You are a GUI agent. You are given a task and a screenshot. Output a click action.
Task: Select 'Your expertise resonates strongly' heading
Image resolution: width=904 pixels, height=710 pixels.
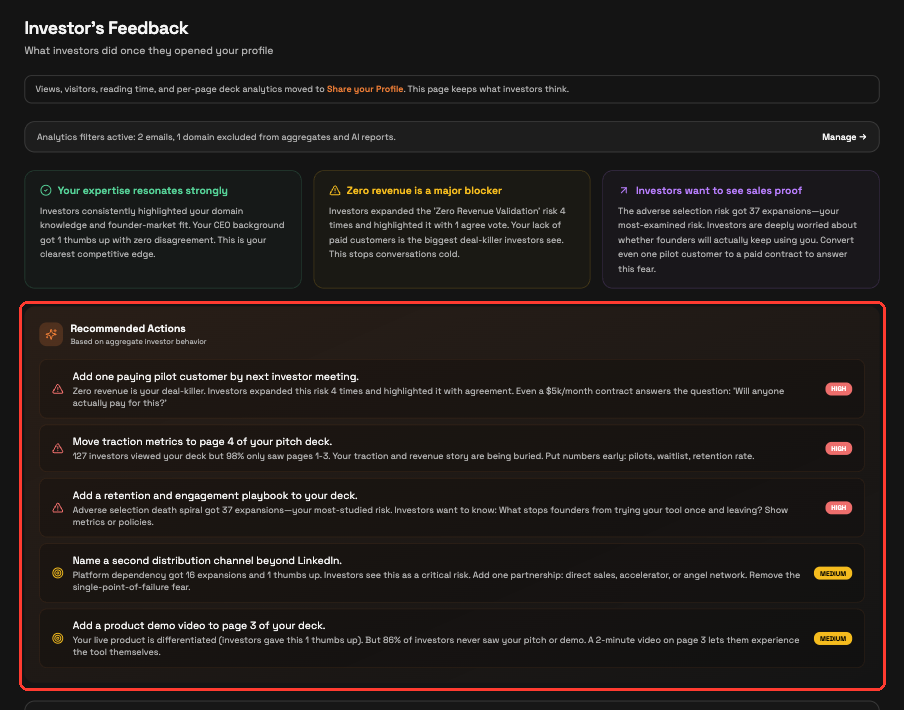pyautogui.click(x=142, y=190)
